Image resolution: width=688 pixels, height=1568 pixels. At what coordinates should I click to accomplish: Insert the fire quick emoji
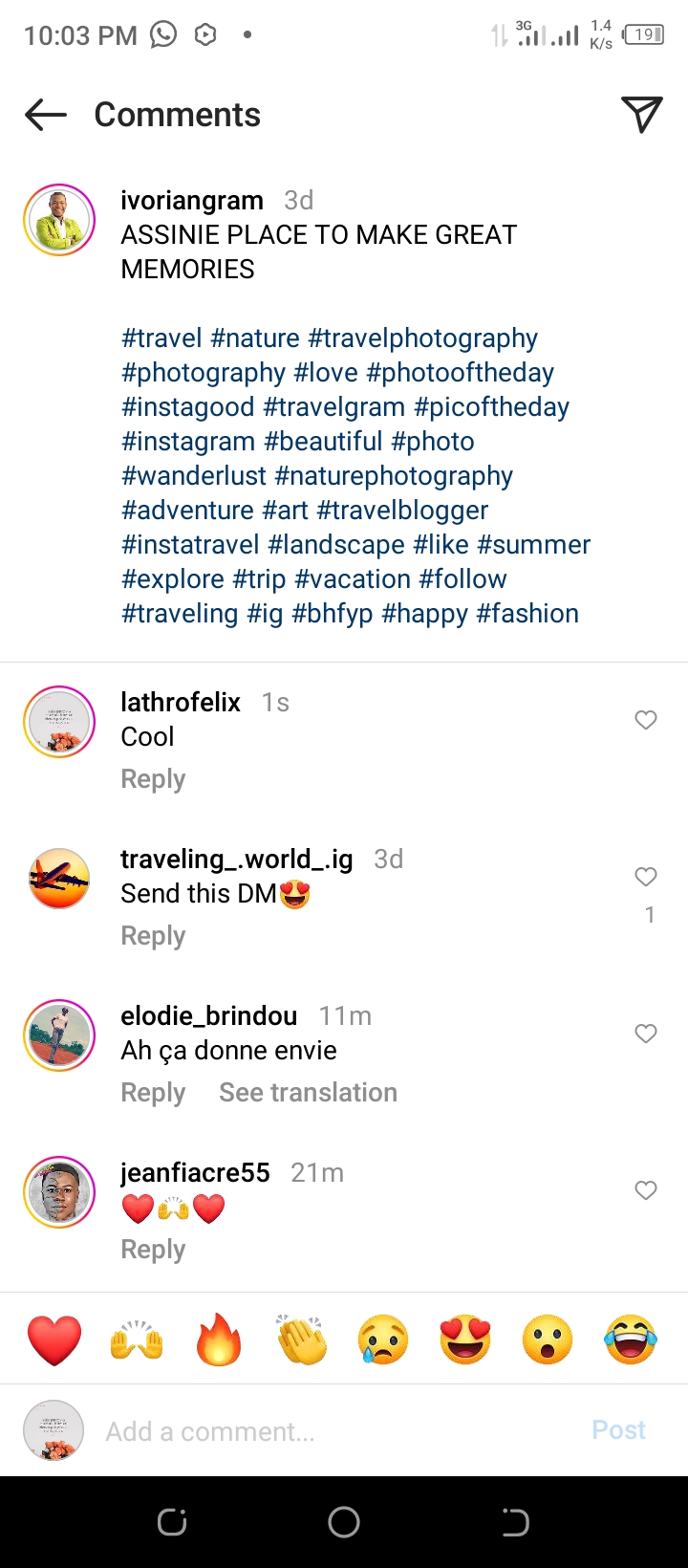click(x=219, y=1339)
